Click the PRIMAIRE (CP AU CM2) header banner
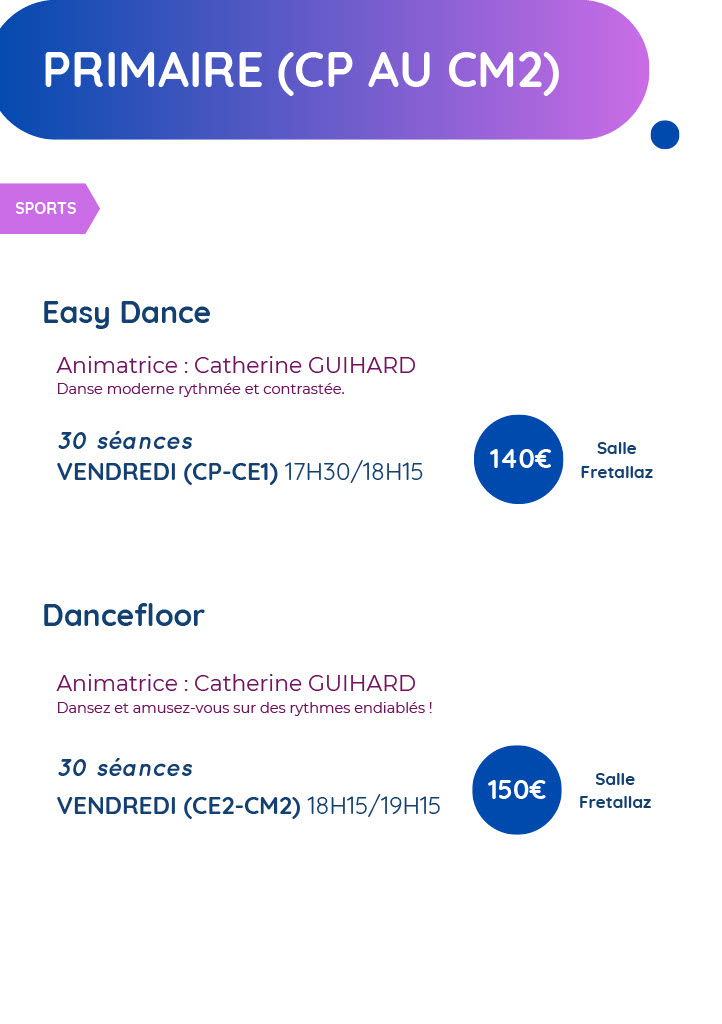This screenshot has width=722, height=1024. click(301, 70)
